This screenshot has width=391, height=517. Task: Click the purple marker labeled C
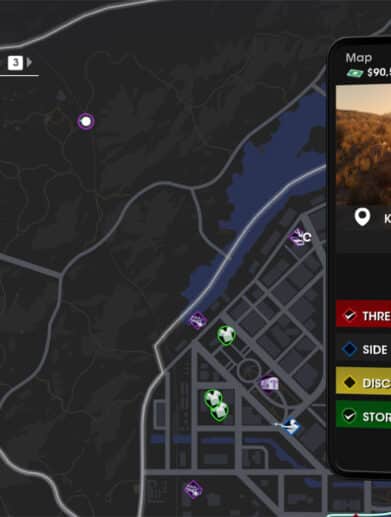pos(300,237)
